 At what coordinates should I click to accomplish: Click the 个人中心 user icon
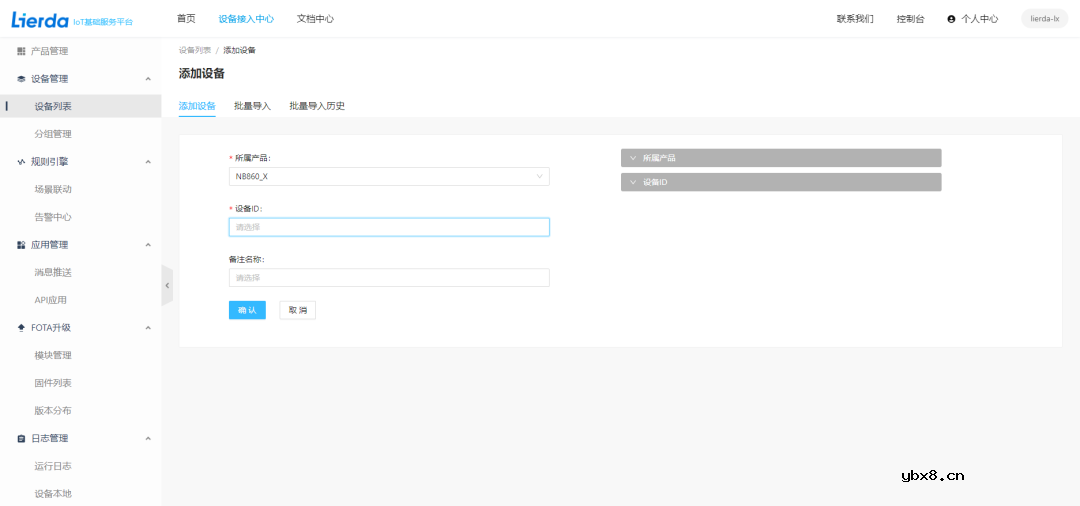click(951, 19)
